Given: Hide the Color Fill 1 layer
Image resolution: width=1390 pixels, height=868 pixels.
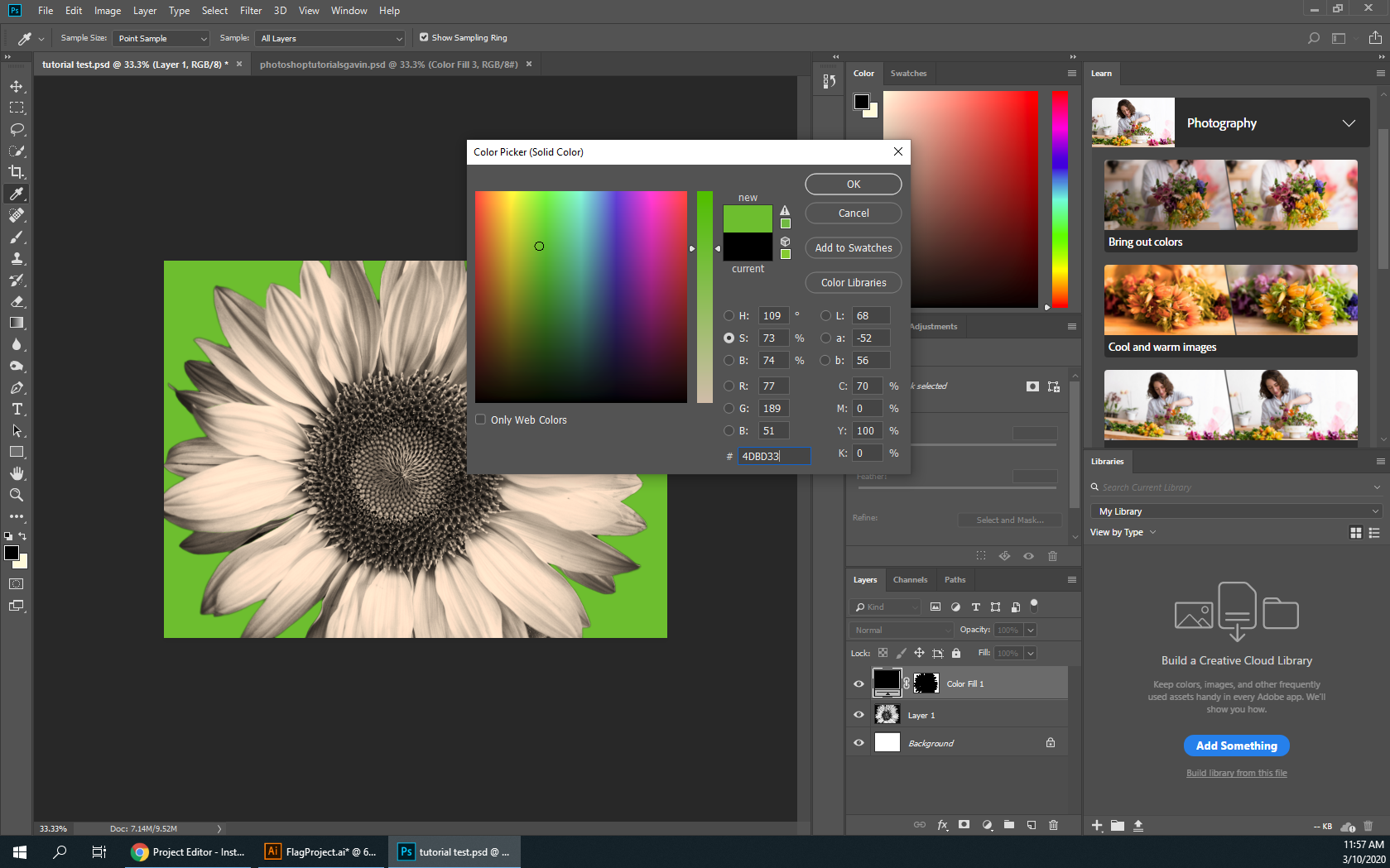Looking at the screenshot, I should tap(859, 683).
